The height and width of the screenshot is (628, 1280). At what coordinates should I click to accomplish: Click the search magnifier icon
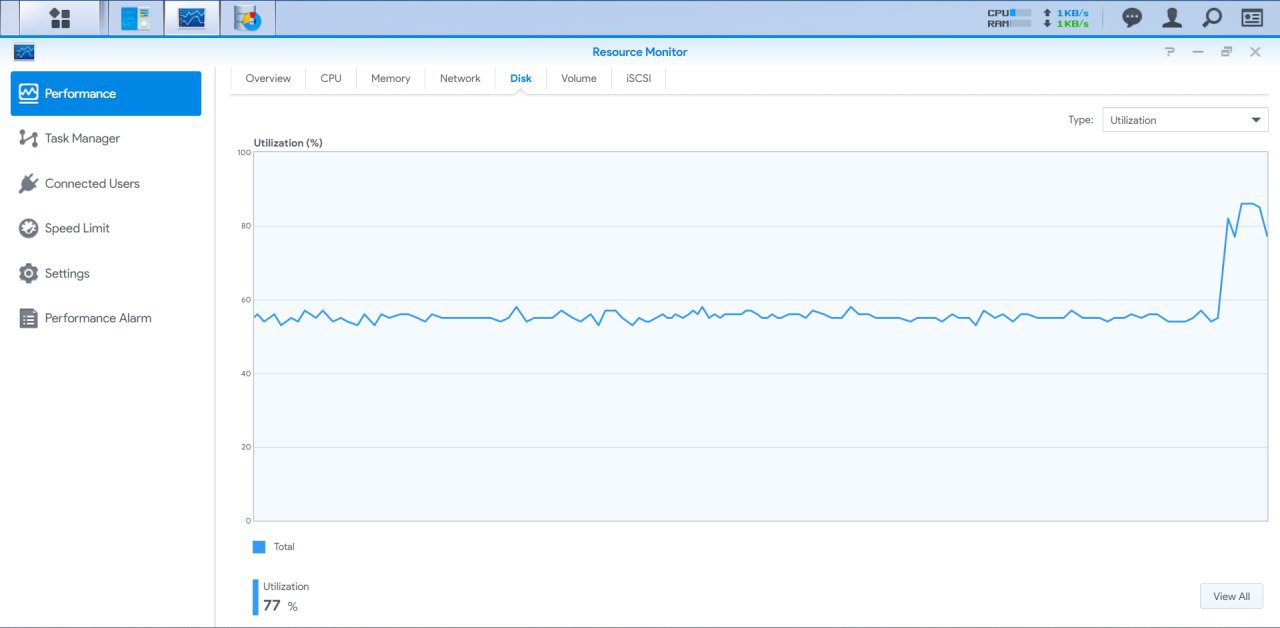[x=1211, y=18]
